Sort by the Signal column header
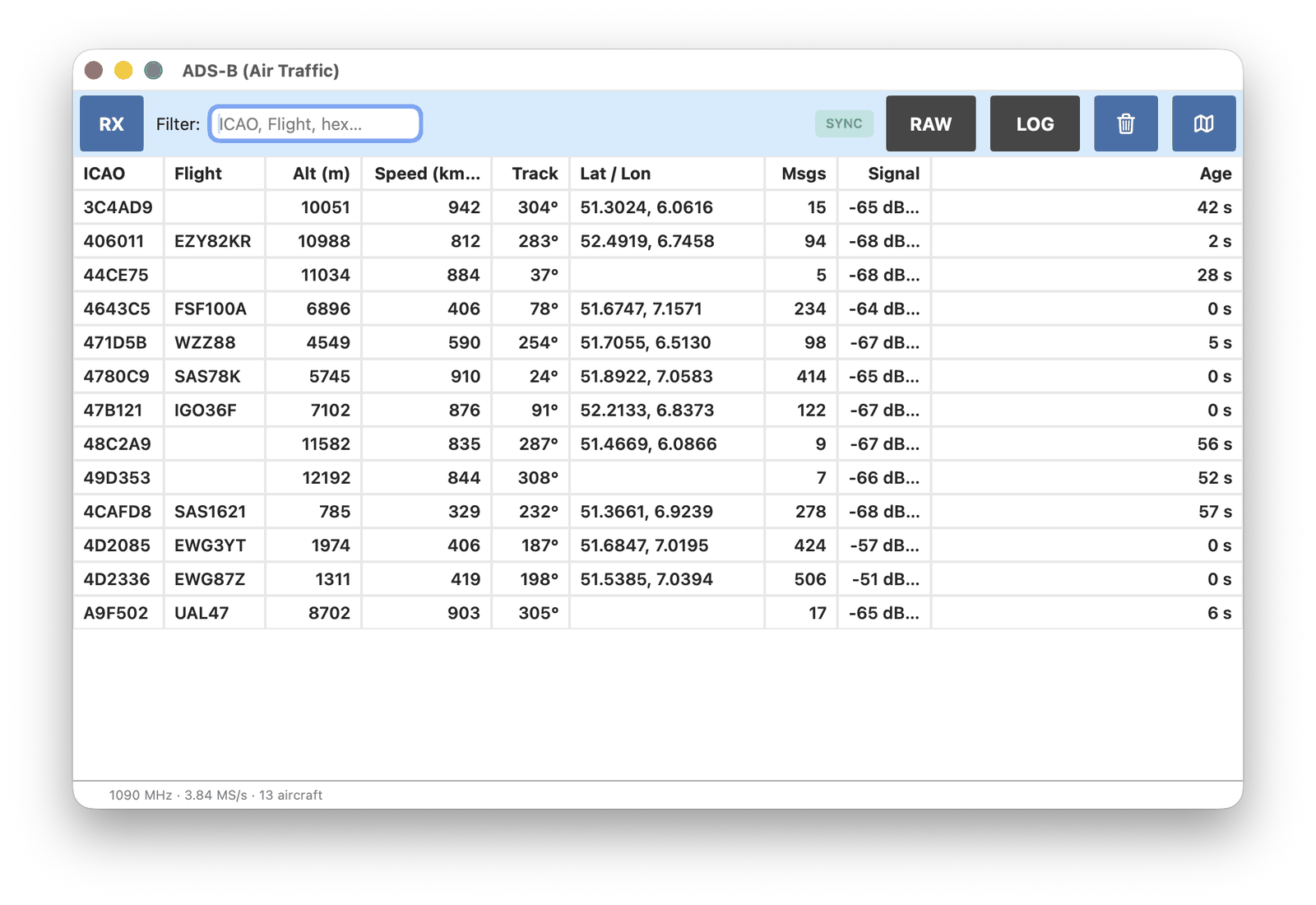Viewport: 1316px width, 905px height. [x=884, y=174]
